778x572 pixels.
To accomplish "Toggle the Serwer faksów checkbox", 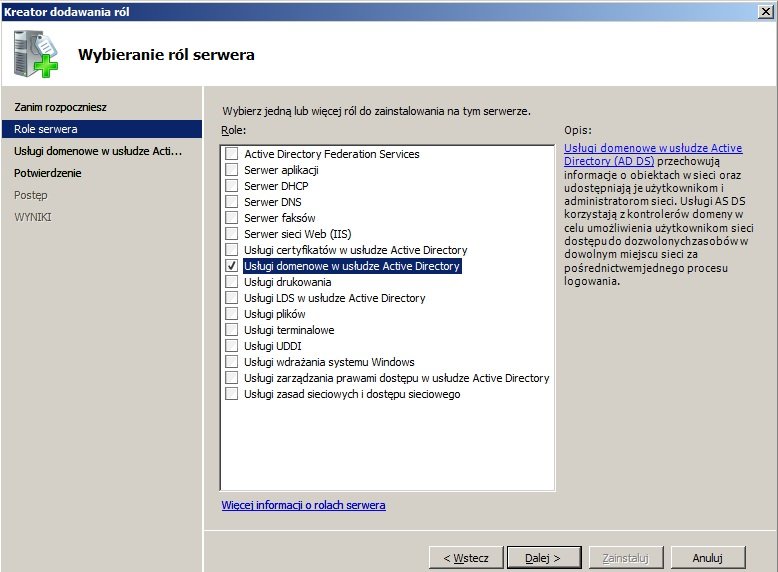I will tap(231, 218).
